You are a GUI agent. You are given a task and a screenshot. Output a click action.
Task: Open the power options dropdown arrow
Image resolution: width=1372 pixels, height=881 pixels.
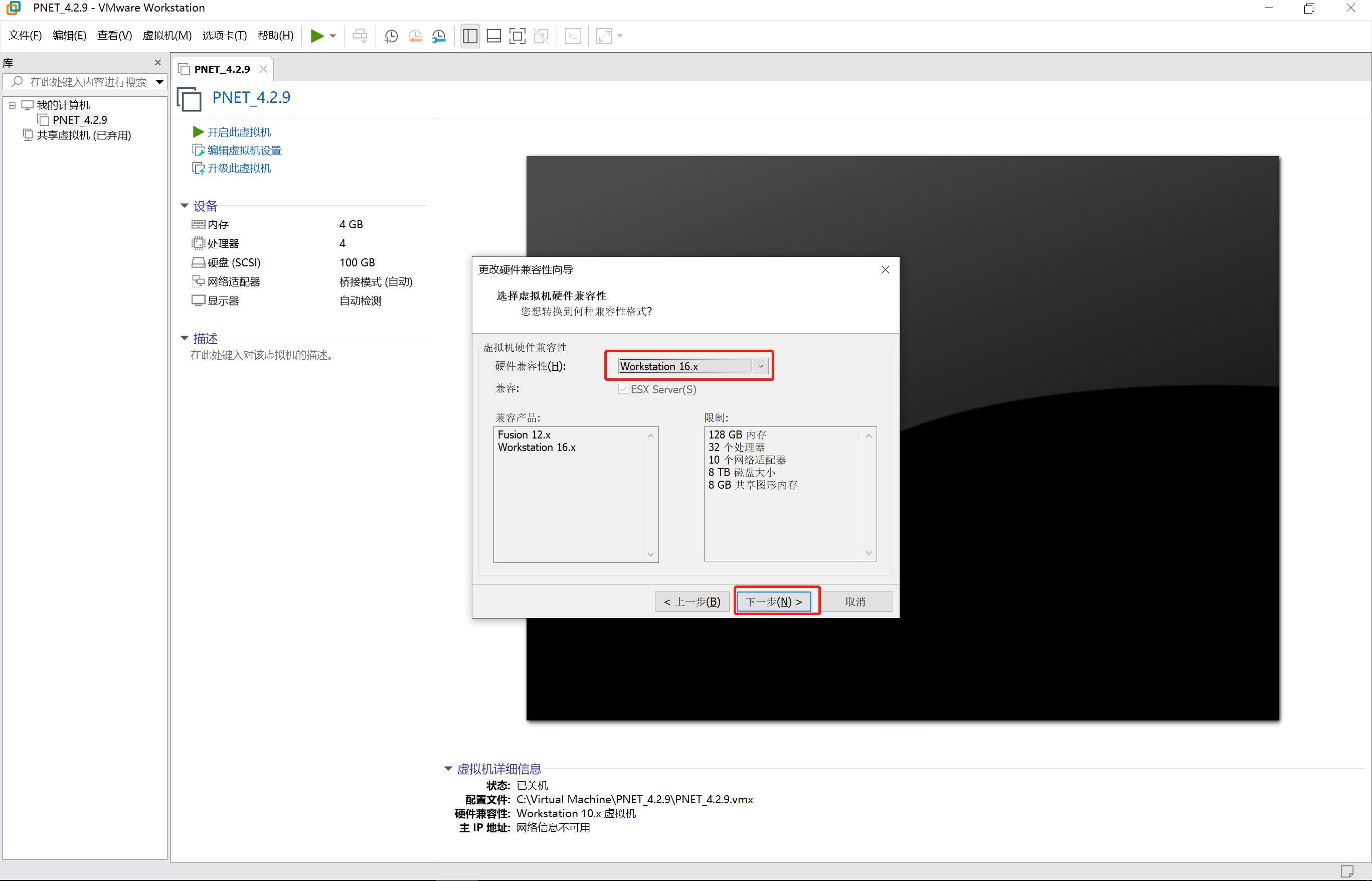[x=332, y=36]
